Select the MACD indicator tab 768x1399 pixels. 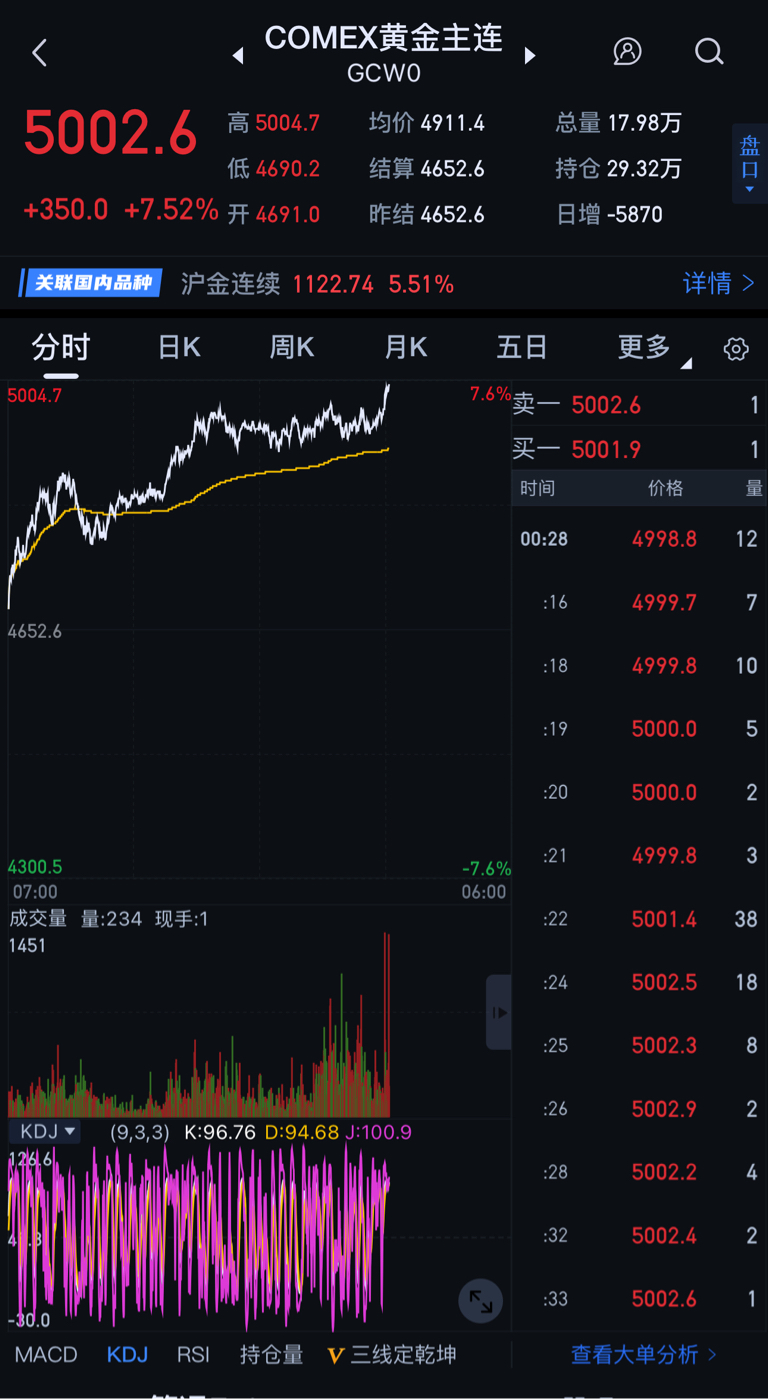point(46,1355)
